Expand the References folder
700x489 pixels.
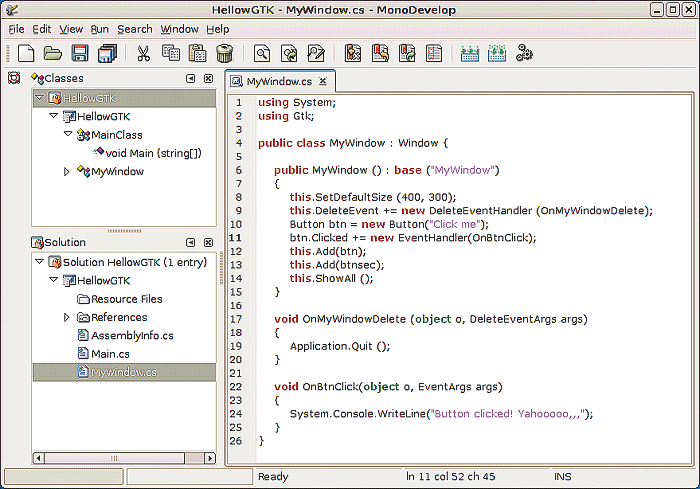67,317
